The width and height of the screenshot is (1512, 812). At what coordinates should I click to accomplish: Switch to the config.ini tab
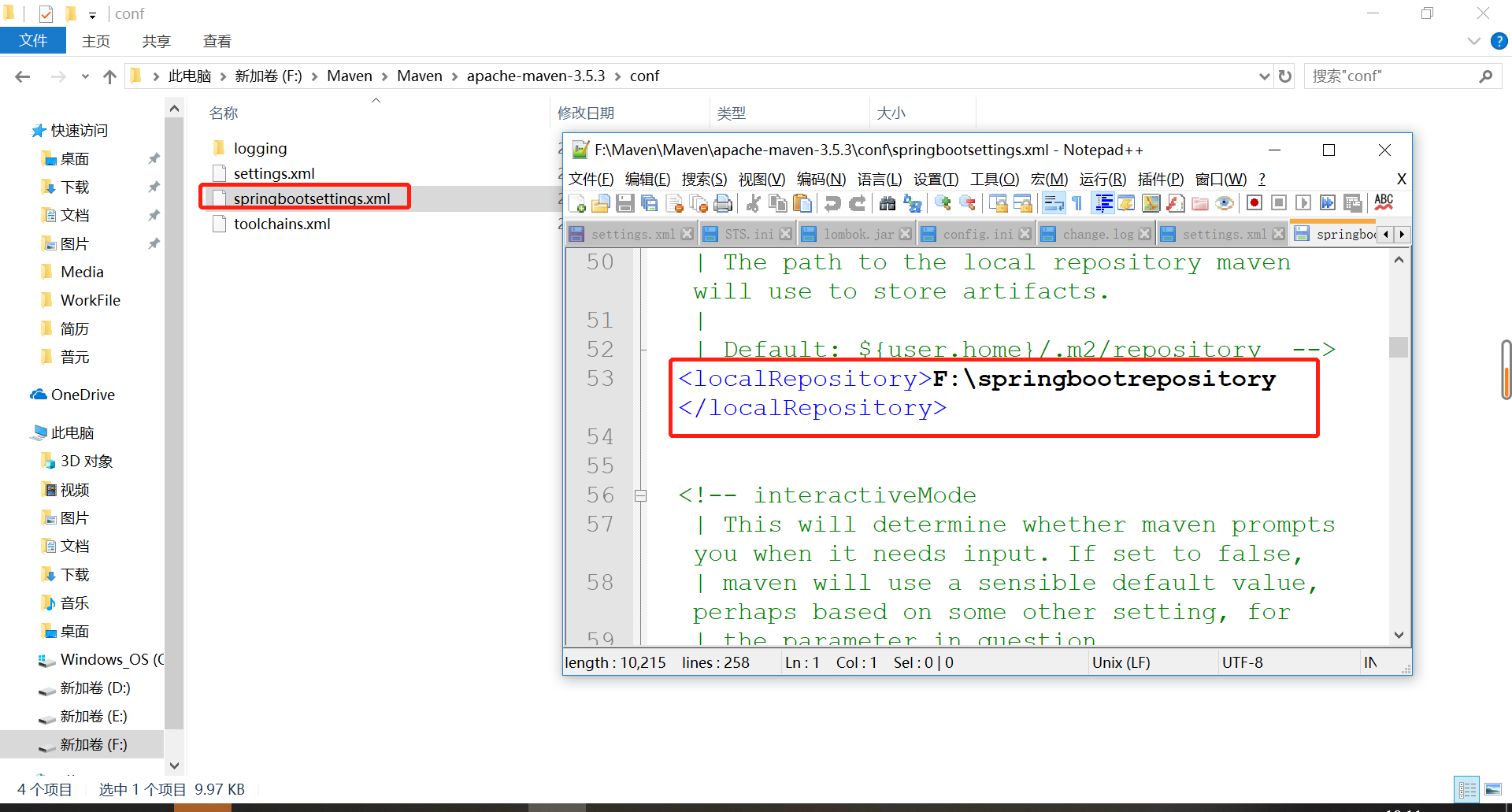pos(978,234)
